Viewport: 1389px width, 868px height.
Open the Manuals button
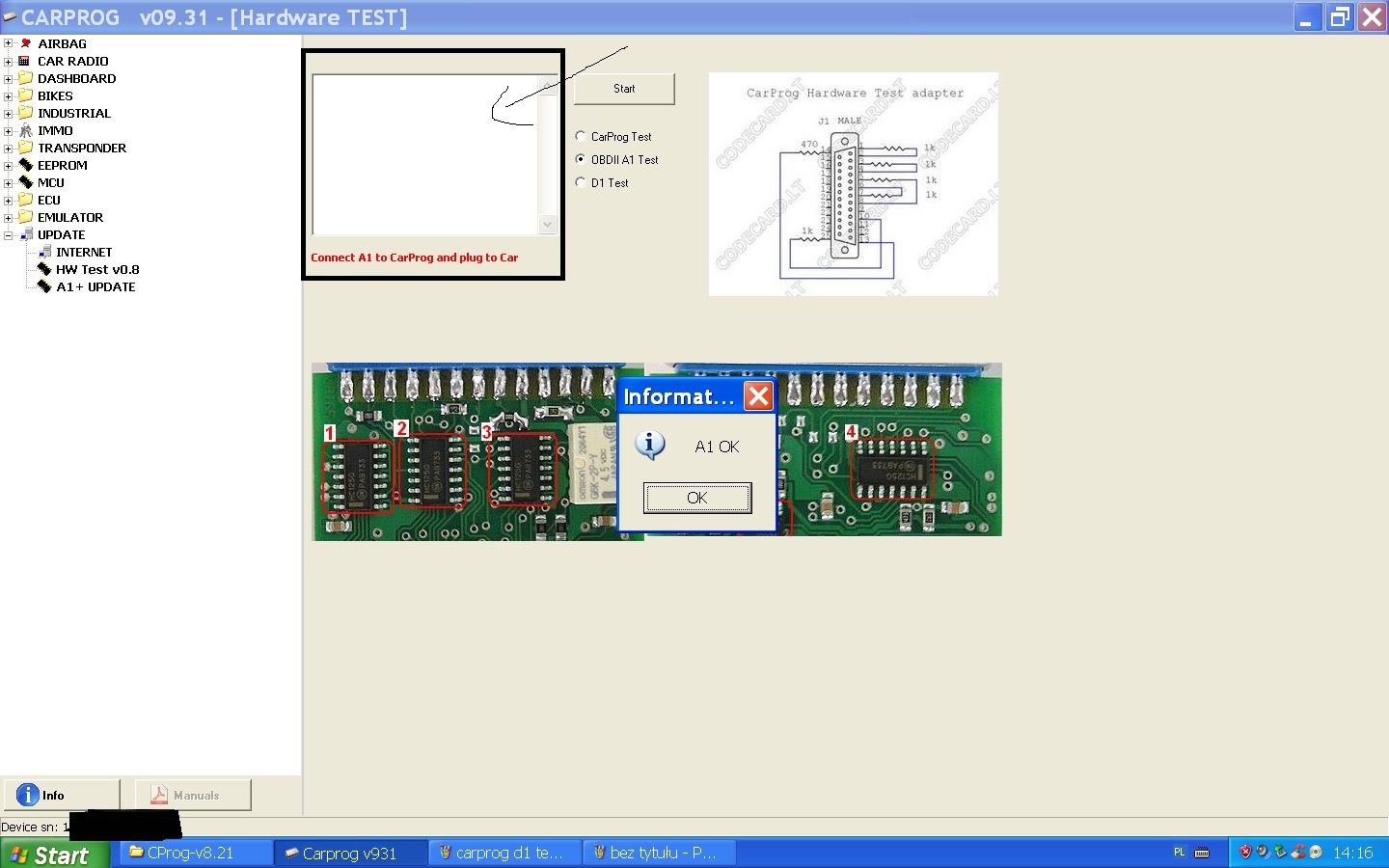[x=193, y=795]
